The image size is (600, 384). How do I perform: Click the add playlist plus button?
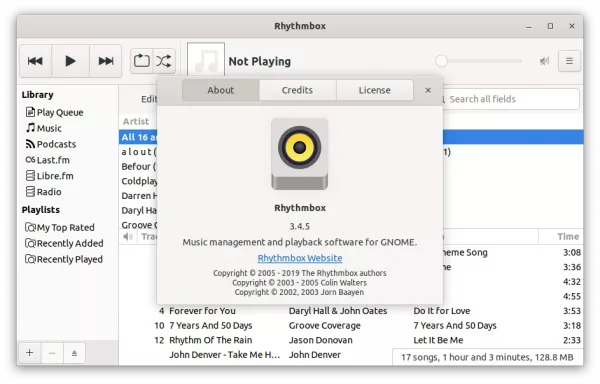pos(29,353)
